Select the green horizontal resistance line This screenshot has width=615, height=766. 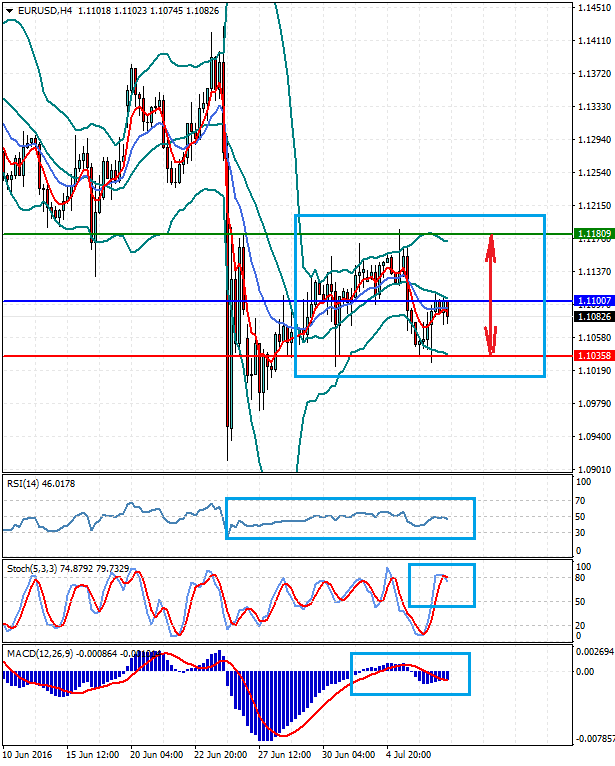tap(150, 234)
